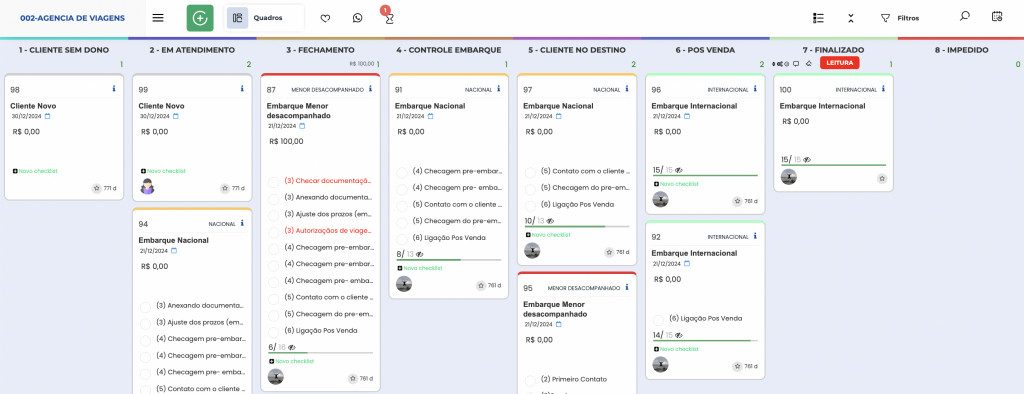Click info icon on card 97
The image size is (1024, 394).
(x=626, y=88)
